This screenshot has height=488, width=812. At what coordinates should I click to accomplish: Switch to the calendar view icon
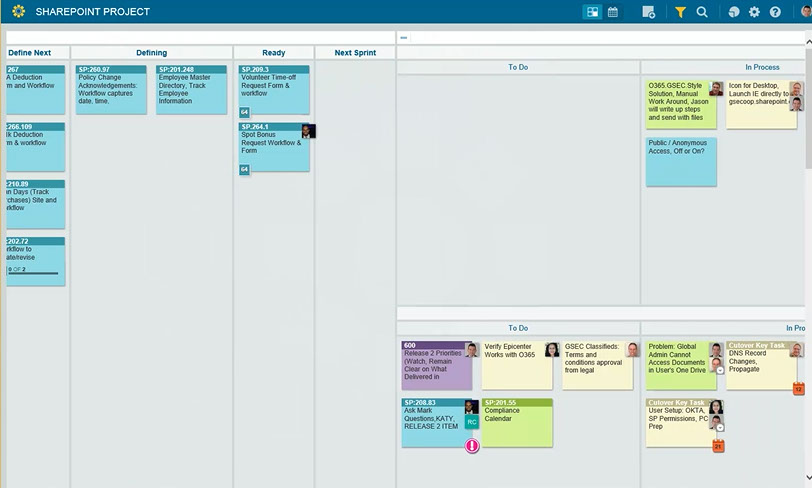(x=613, y=12)
